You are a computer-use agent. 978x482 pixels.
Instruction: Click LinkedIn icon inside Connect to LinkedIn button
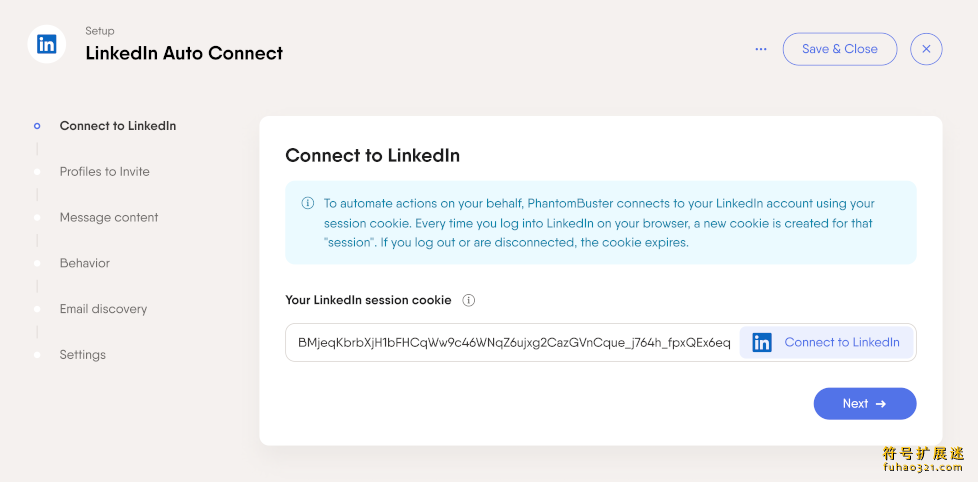(762, 342)
